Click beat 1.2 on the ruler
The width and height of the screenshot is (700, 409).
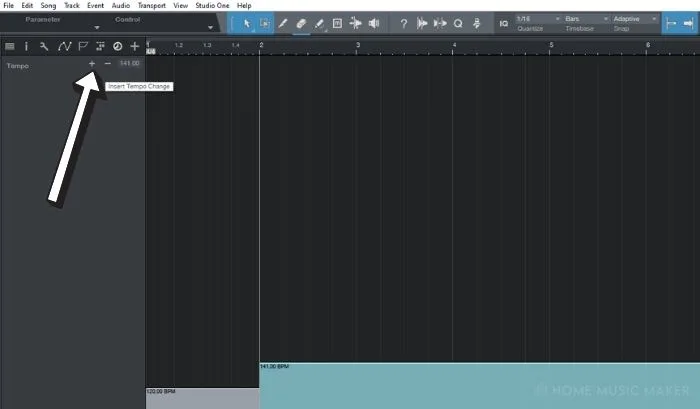tap(179, 45)
